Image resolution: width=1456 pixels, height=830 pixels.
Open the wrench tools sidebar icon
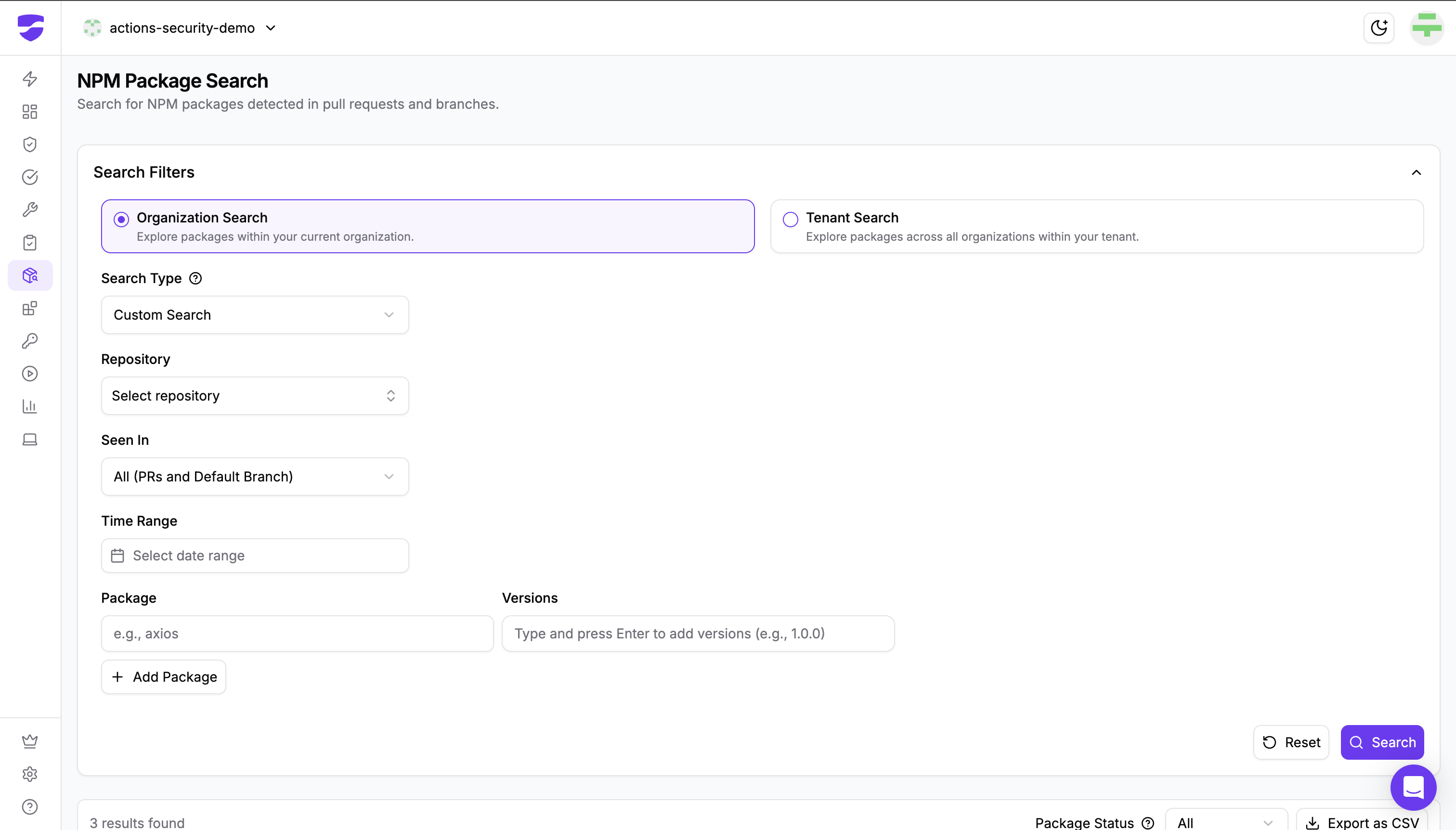[30, 210]
